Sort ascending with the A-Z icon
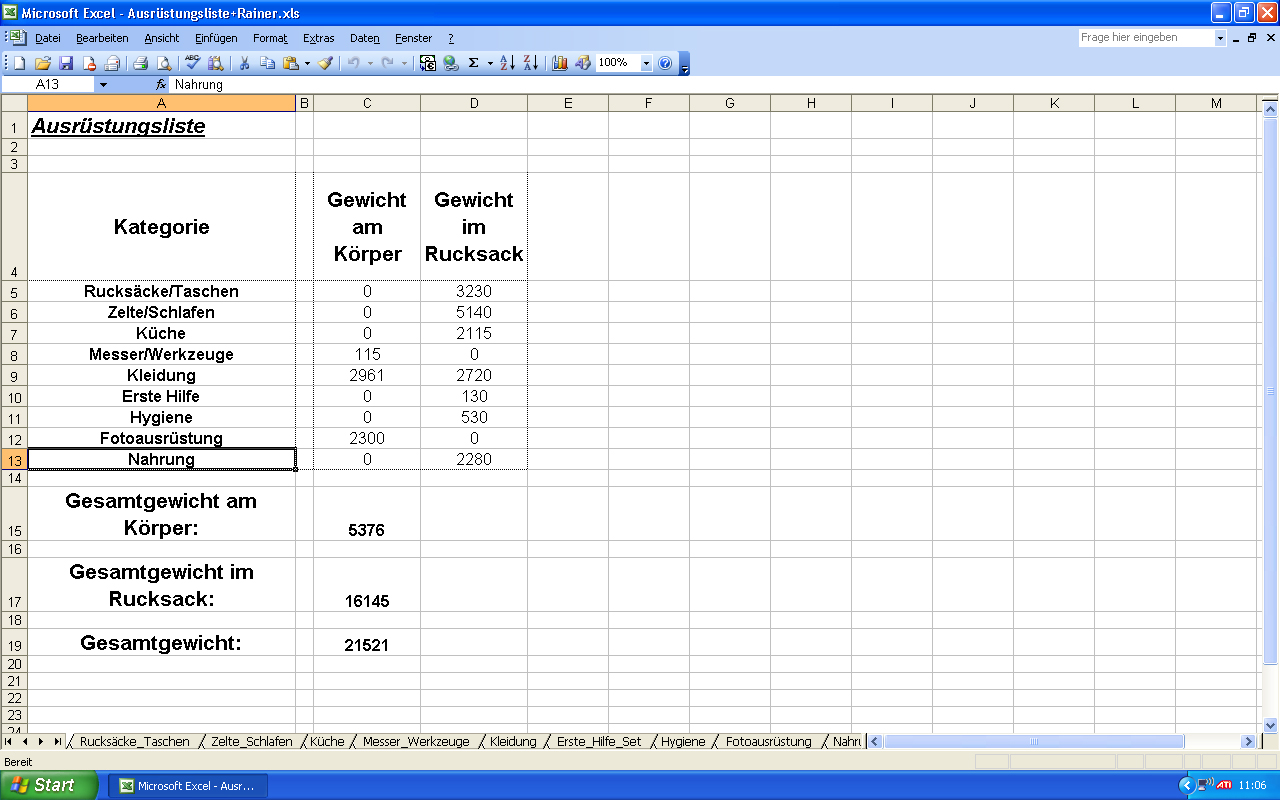 (507, 63)
